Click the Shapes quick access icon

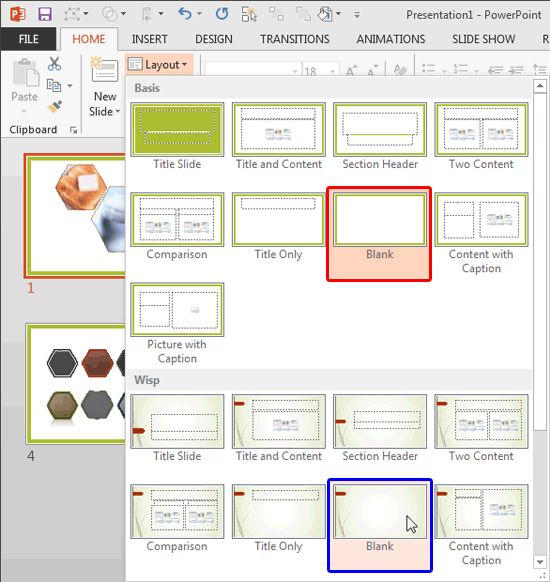point(72,14)
